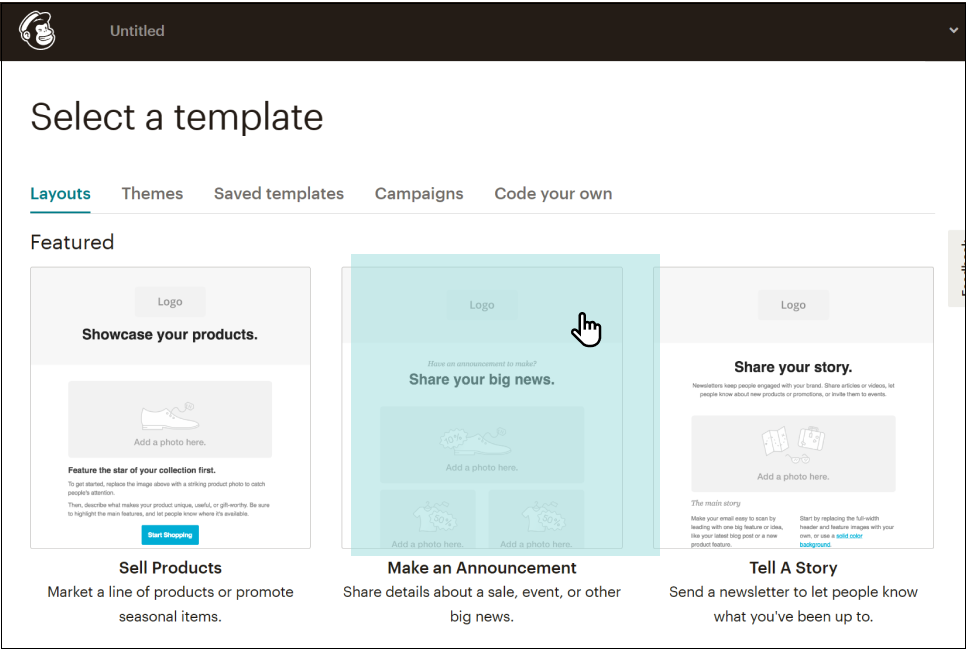The height and width of the screenshot is (649, 966).
Task: Open the Themes tab
Action: (x=152, y=194)
